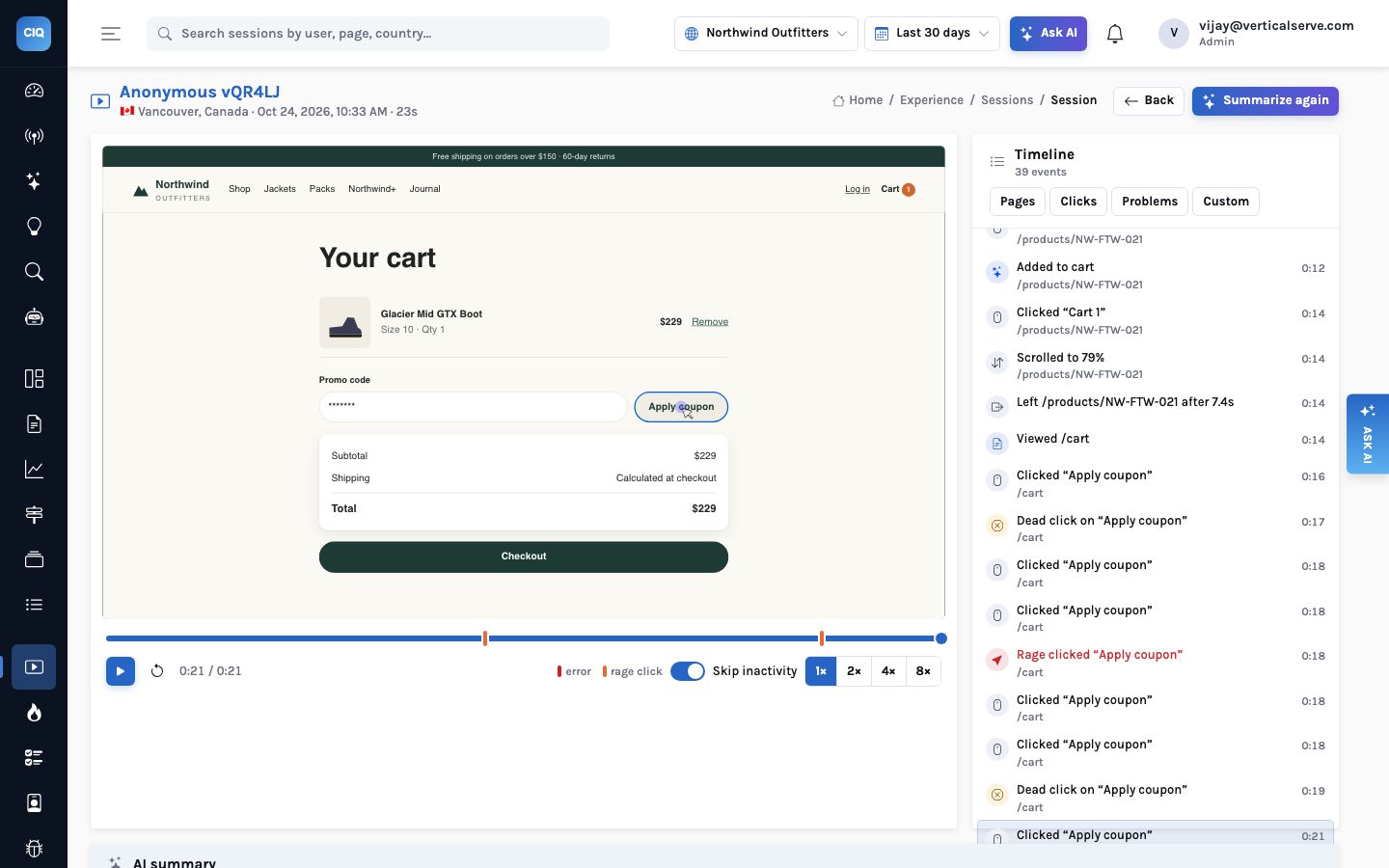This screenshot has width=1389, height=868.
Task: Filter timeline by Pages
Action: (1017, 202)
